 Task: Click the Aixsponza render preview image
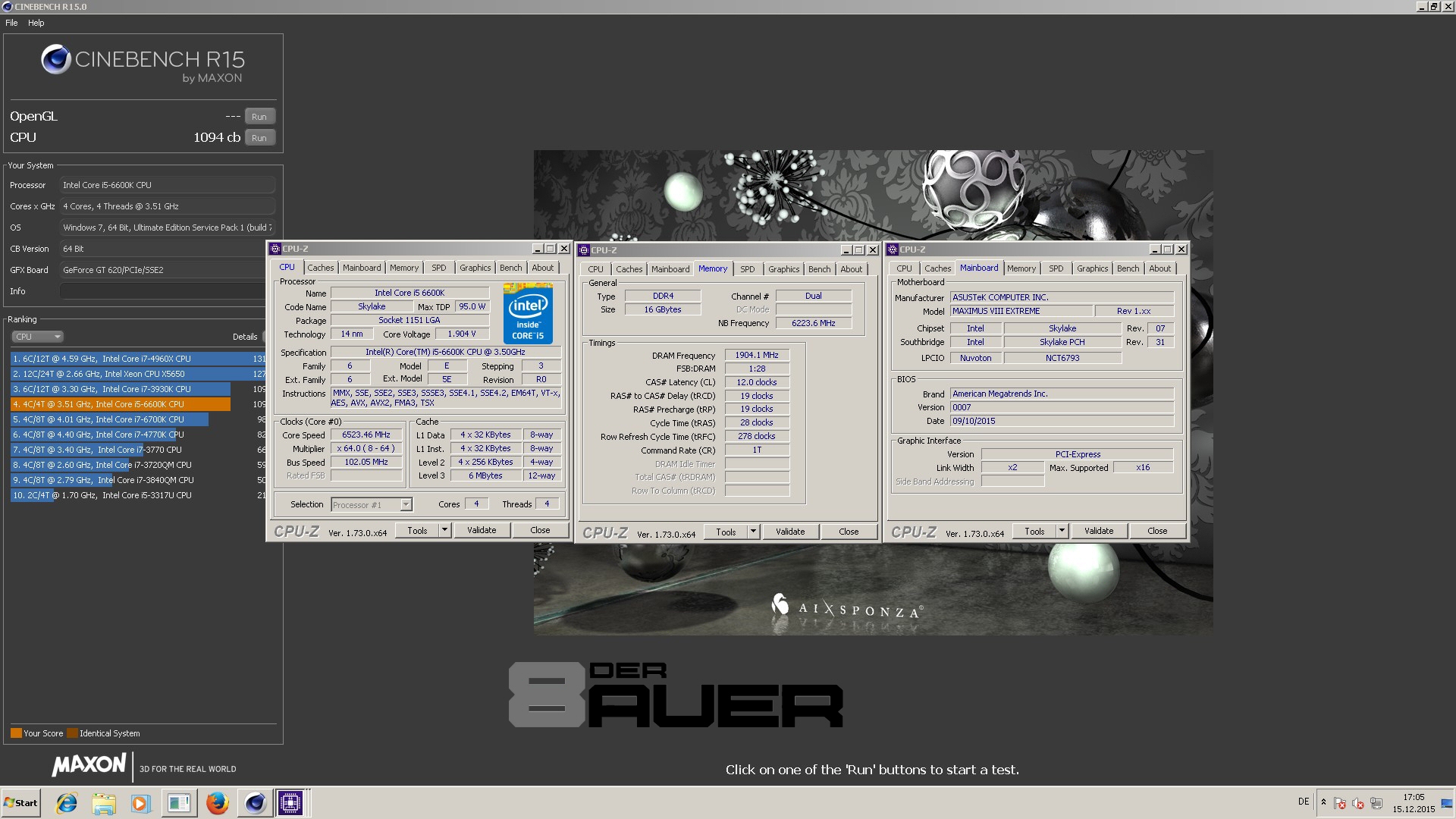873,392
